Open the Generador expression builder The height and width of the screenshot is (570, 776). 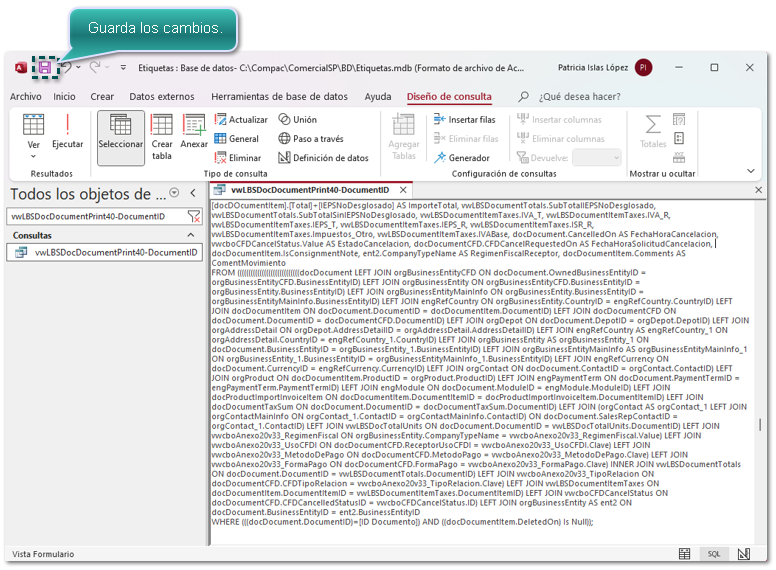462,158
